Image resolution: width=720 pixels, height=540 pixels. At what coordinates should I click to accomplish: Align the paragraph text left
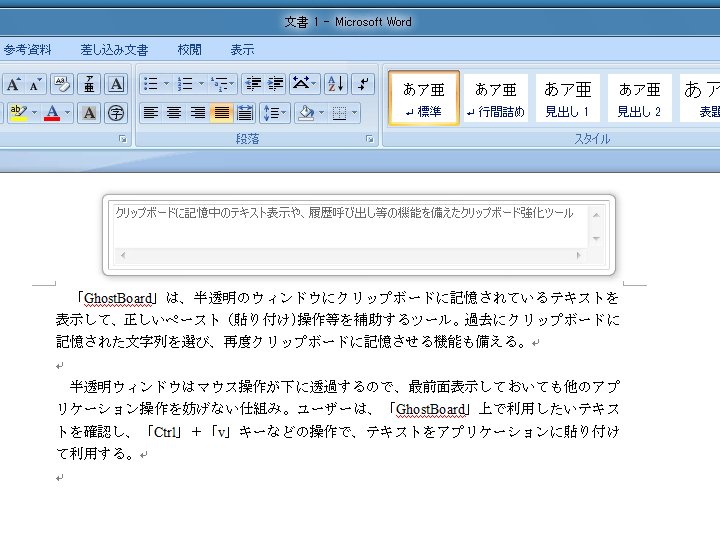tap(151, 112)
